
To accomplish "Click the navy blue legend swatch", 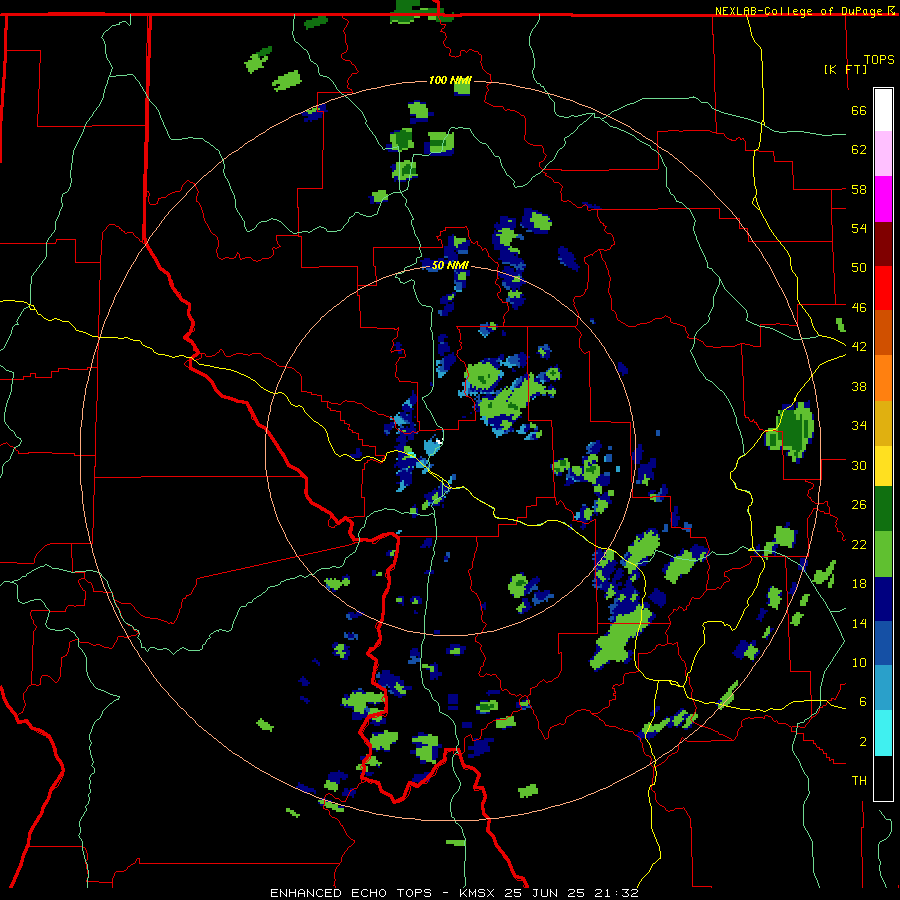I will click(x=883, y=599).
